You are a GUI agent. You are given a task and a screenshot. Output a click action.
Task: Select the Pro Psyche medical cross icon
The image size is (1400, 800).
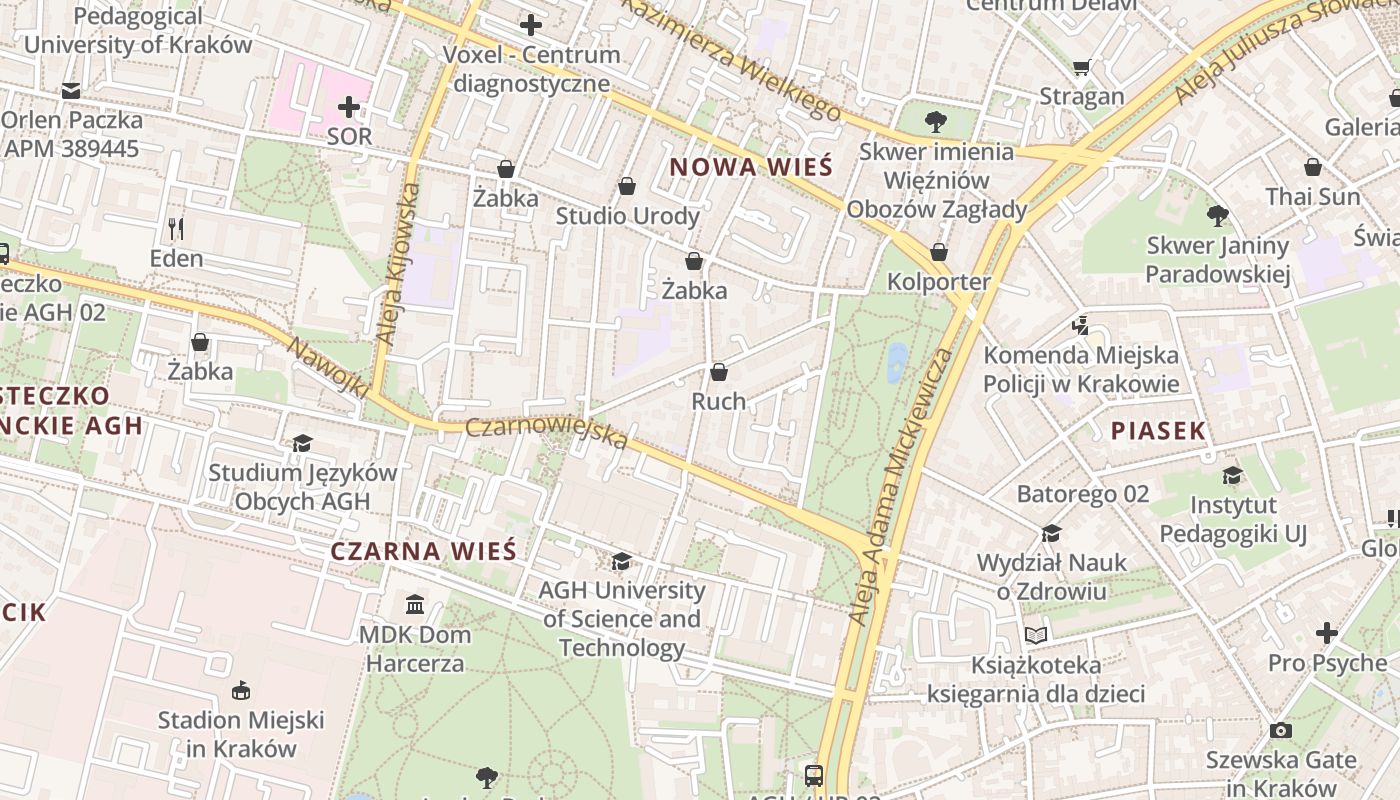pos(1327,633)
